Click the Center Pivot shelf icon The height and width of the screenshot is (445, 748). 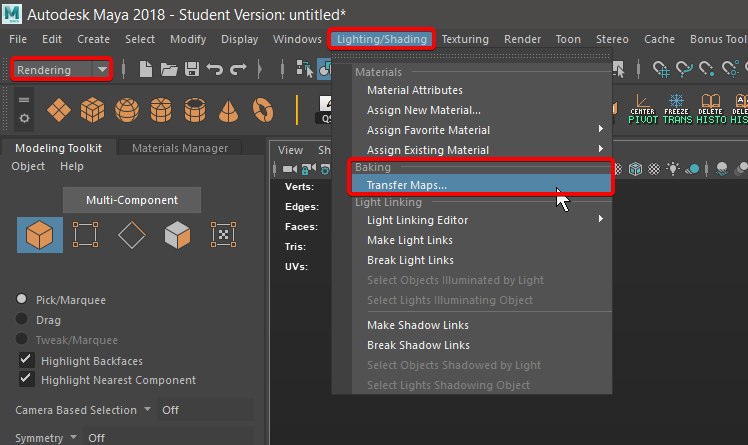click(643, 109)
